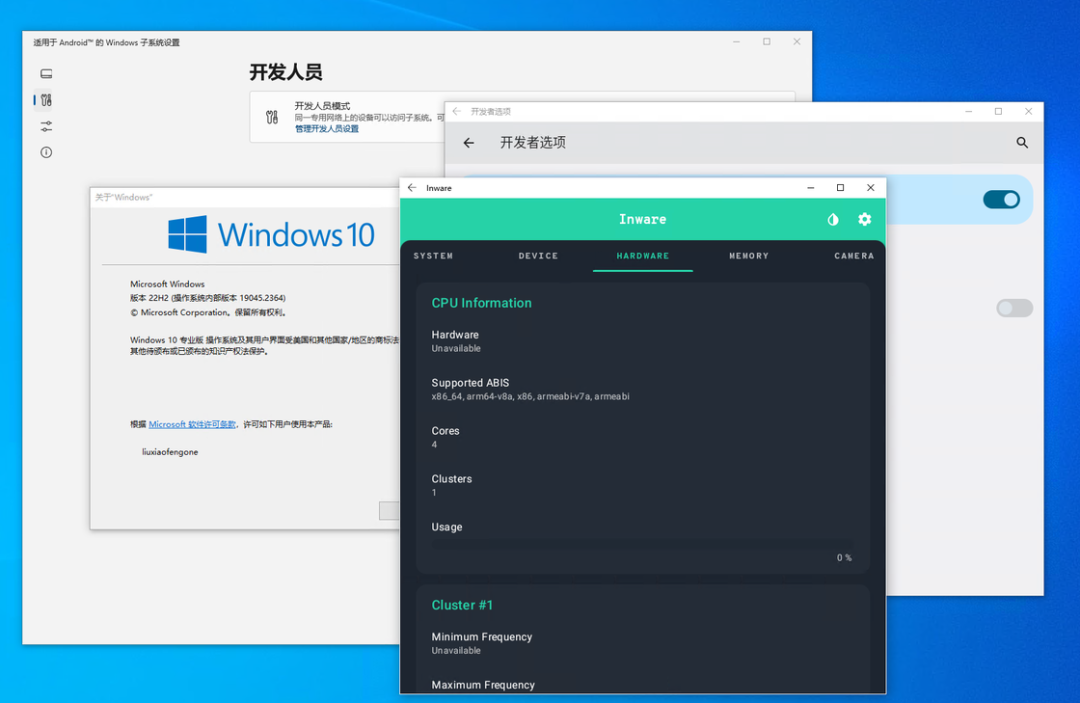Click username liuxiaofengone in About Windows
This screenshot has height=703, width=1080.
[170, 452]
